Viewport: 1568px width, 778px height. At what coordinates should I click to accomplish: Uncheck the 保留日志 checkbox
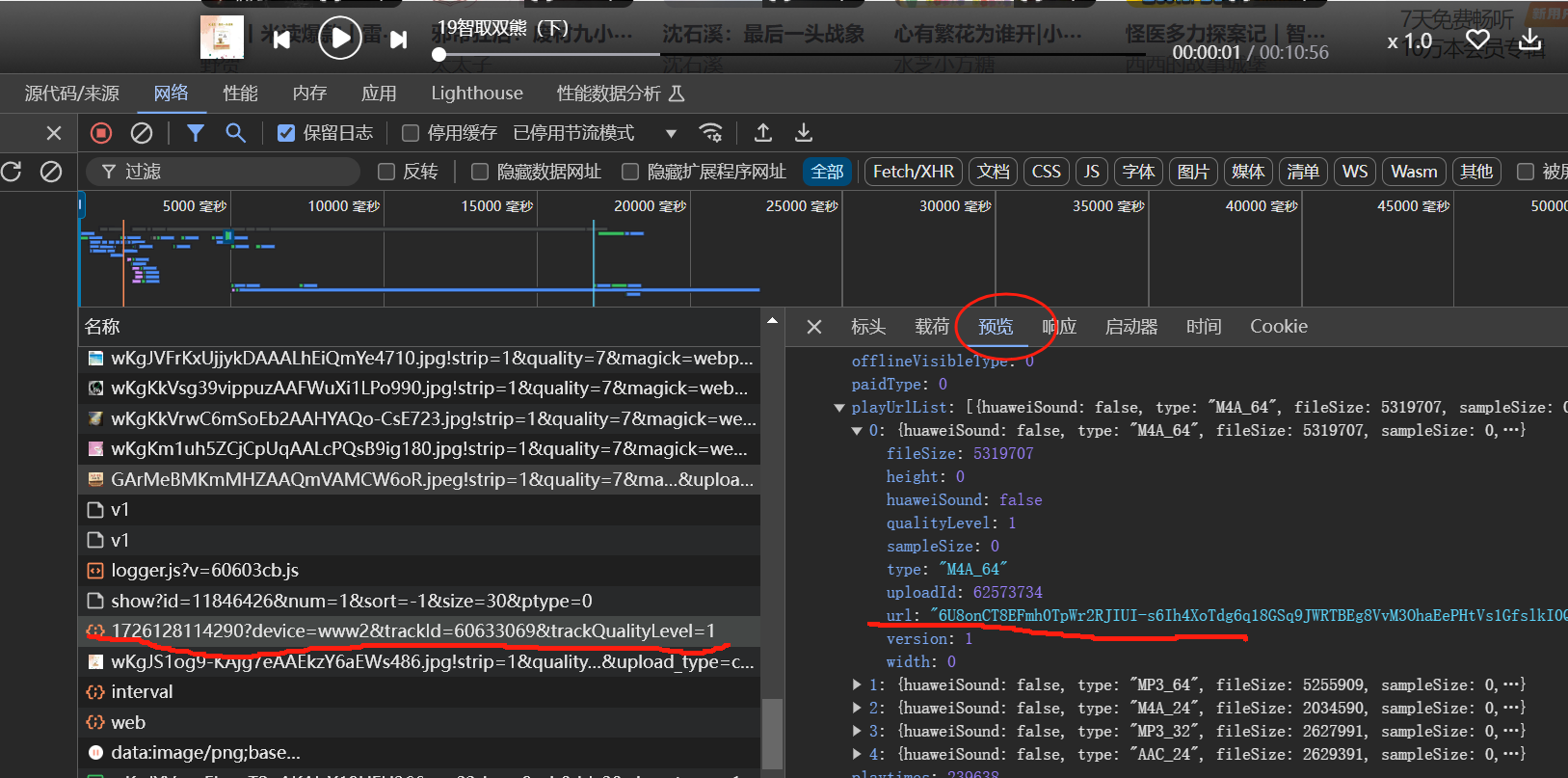coord(286,133)
